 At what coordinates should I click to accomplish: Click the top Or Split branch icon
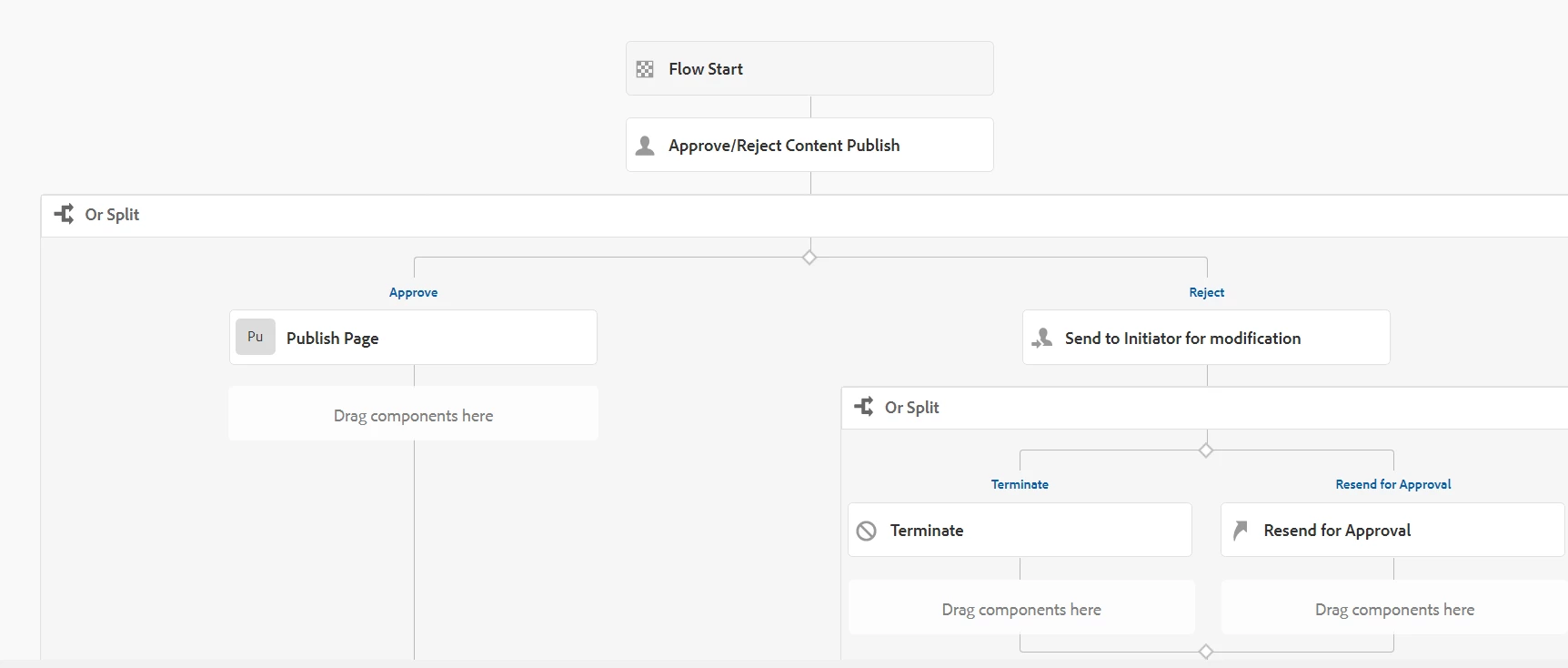click(x=64, y=215)
